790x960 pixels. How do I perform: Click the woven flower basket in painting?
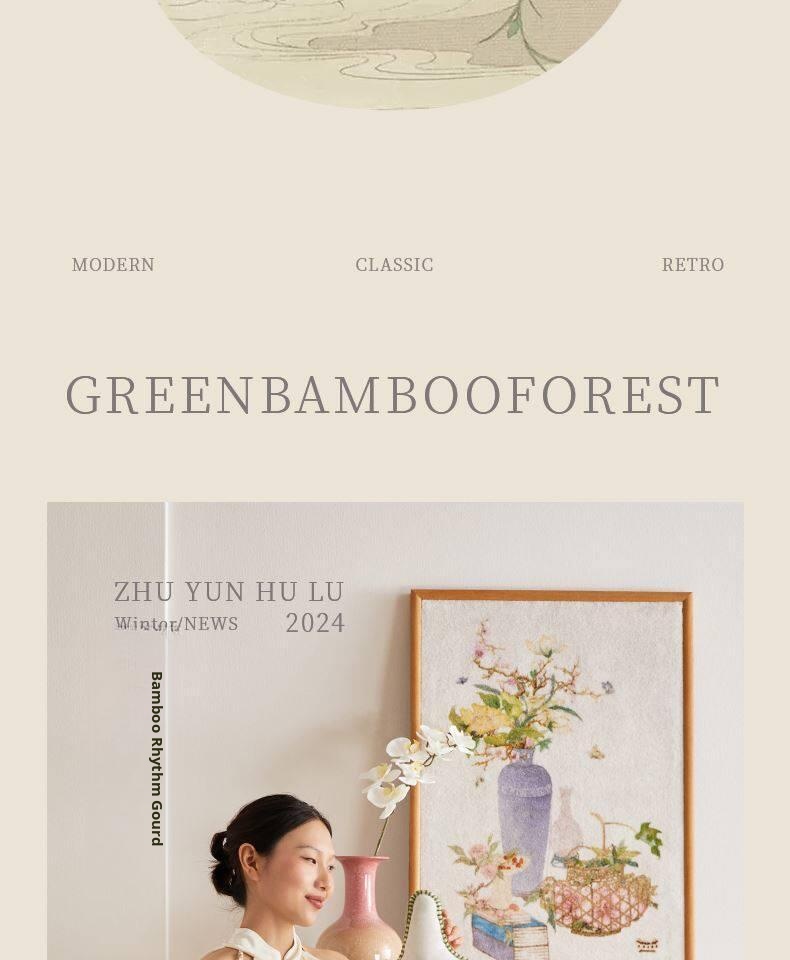pyautogui.click(x=597, y=888)
